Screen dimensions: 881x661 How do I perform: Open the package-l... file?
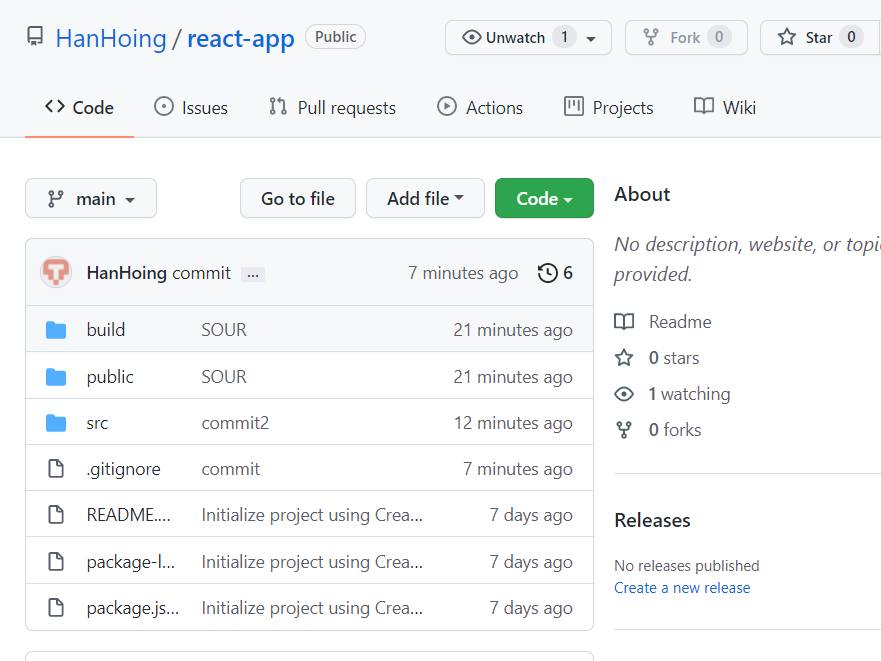pyautogui.click(x=130, y=562)
